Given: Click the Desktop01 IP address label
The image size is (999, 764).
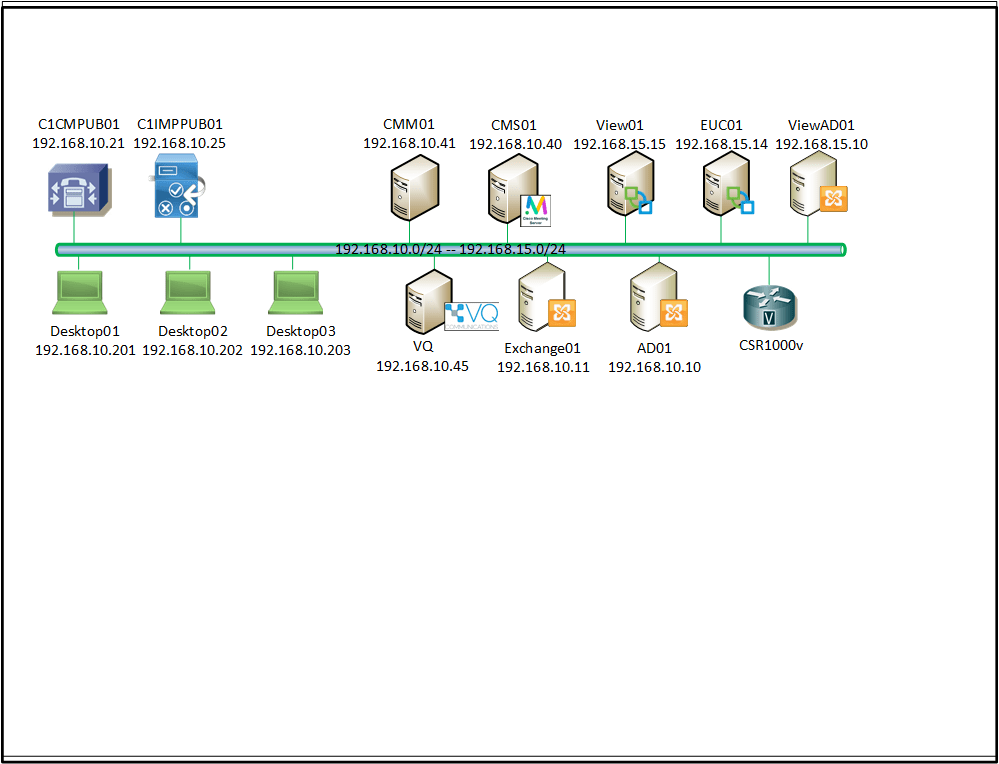Looking at the screenshot, I should (x=83, y=351).
